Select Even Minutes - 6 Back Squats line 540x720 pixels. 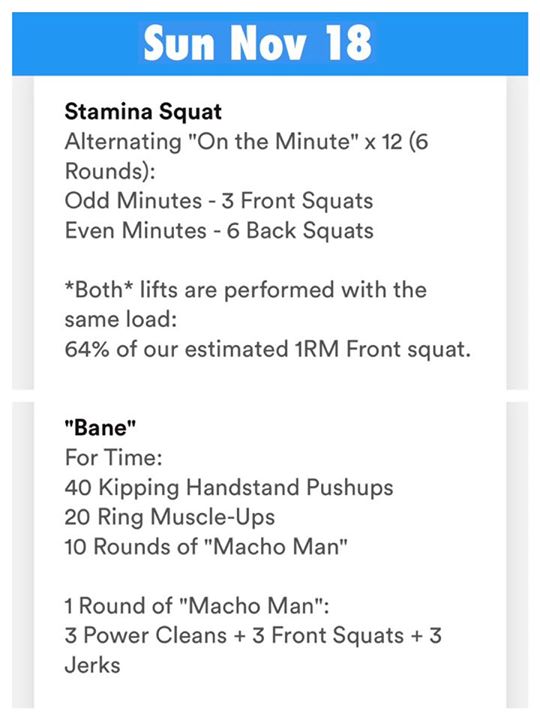[219, 231]
